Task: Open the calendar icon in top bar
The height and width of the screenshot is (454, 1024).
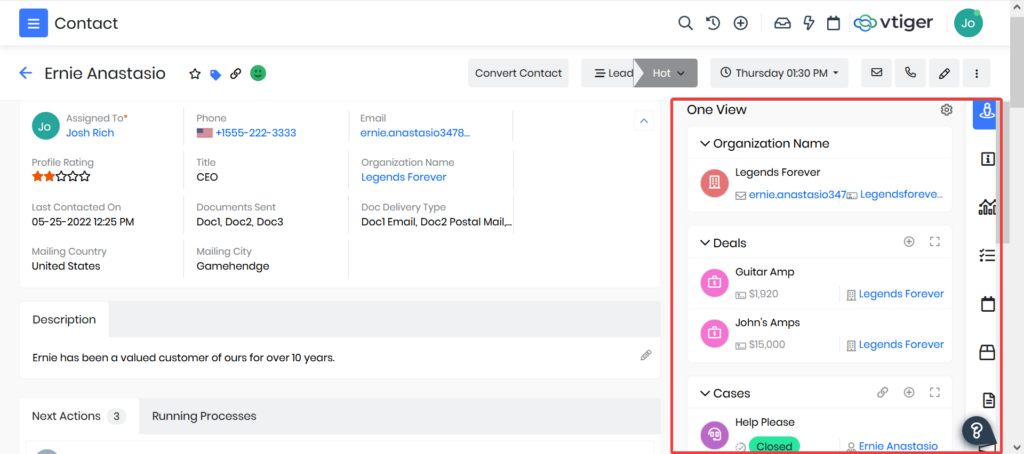Action: click(832, 23)
